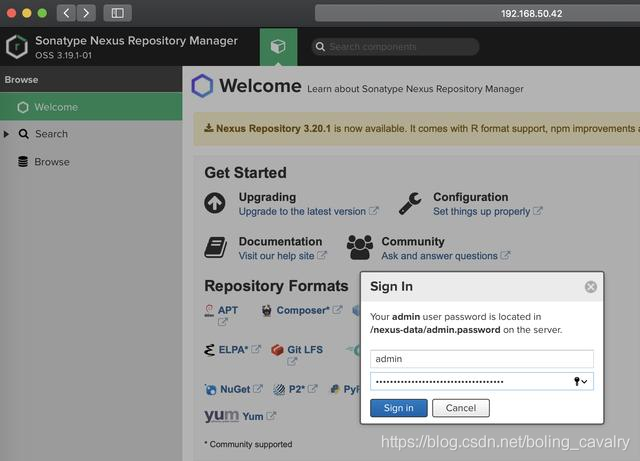
Task: Click the APT Debian logo icon
Action: click(x=209, y=311)
